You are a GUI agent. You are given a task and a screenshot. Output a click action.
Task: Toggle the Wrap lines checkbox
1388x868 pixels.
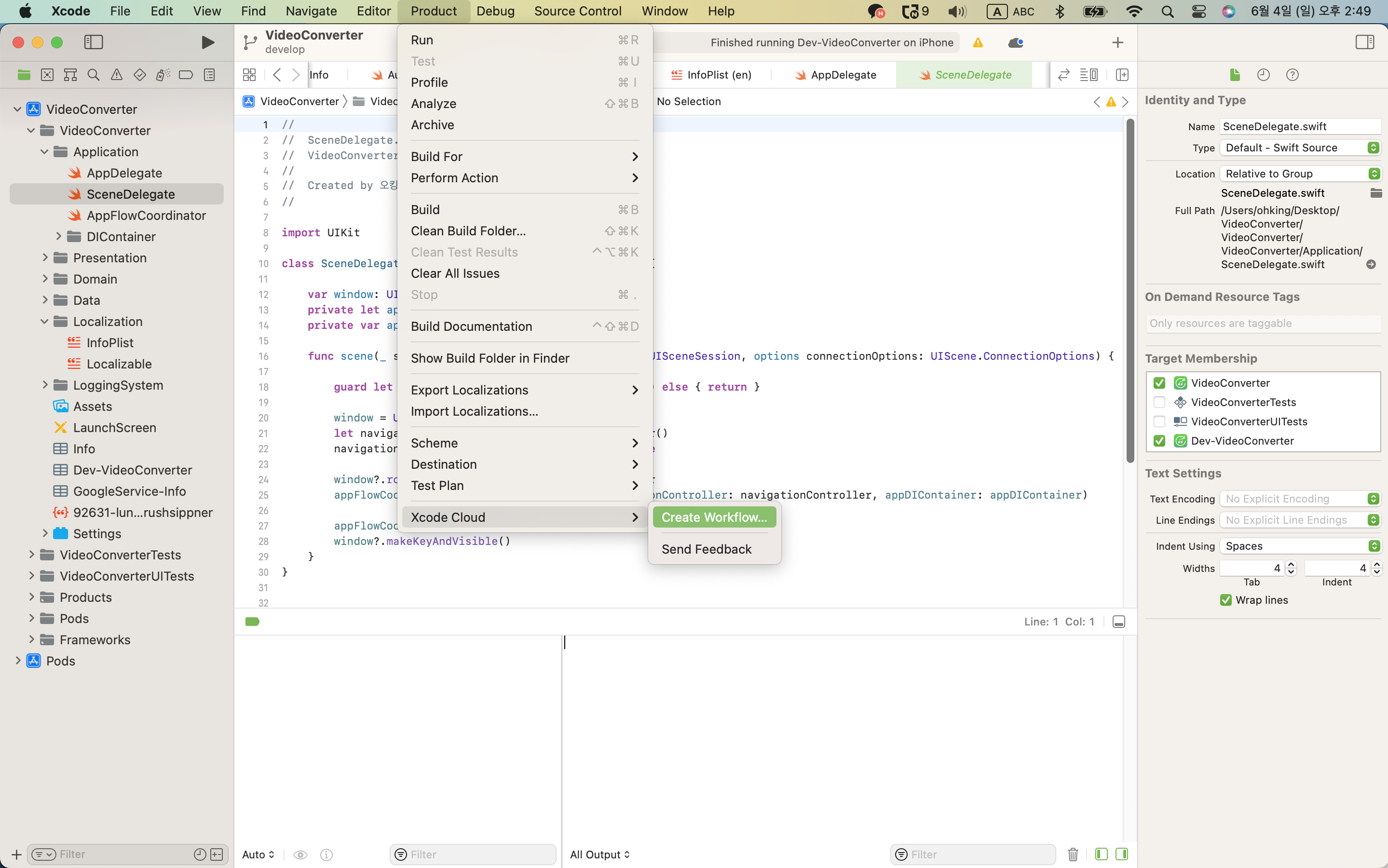(1225, 600)
